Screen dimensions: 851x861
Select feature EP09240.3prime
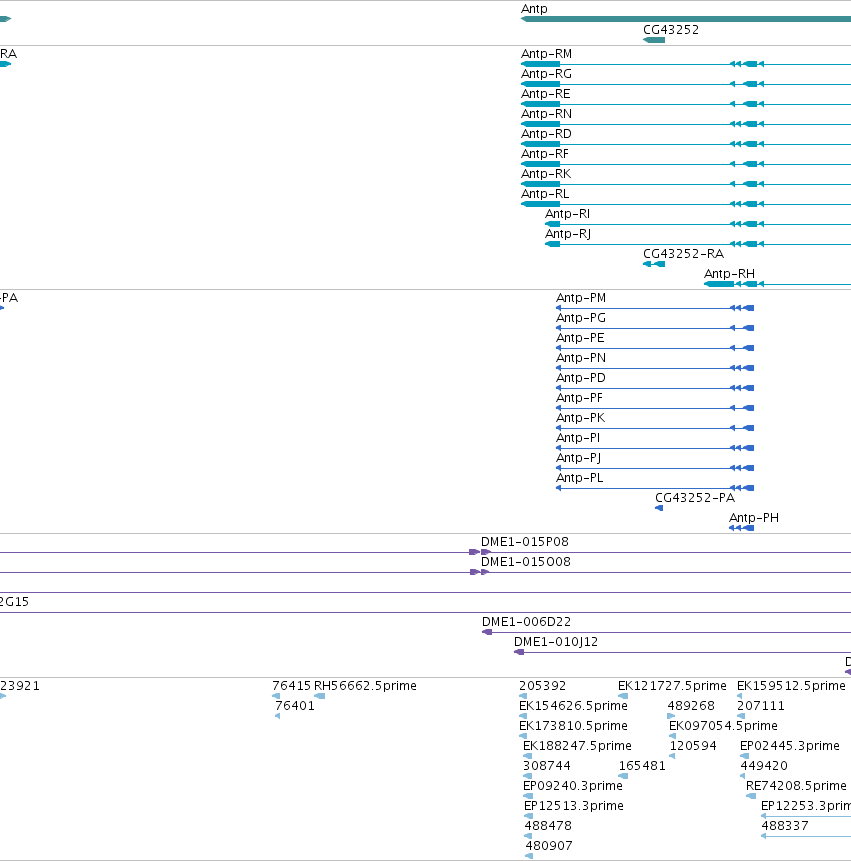click(x=573, y=786)
